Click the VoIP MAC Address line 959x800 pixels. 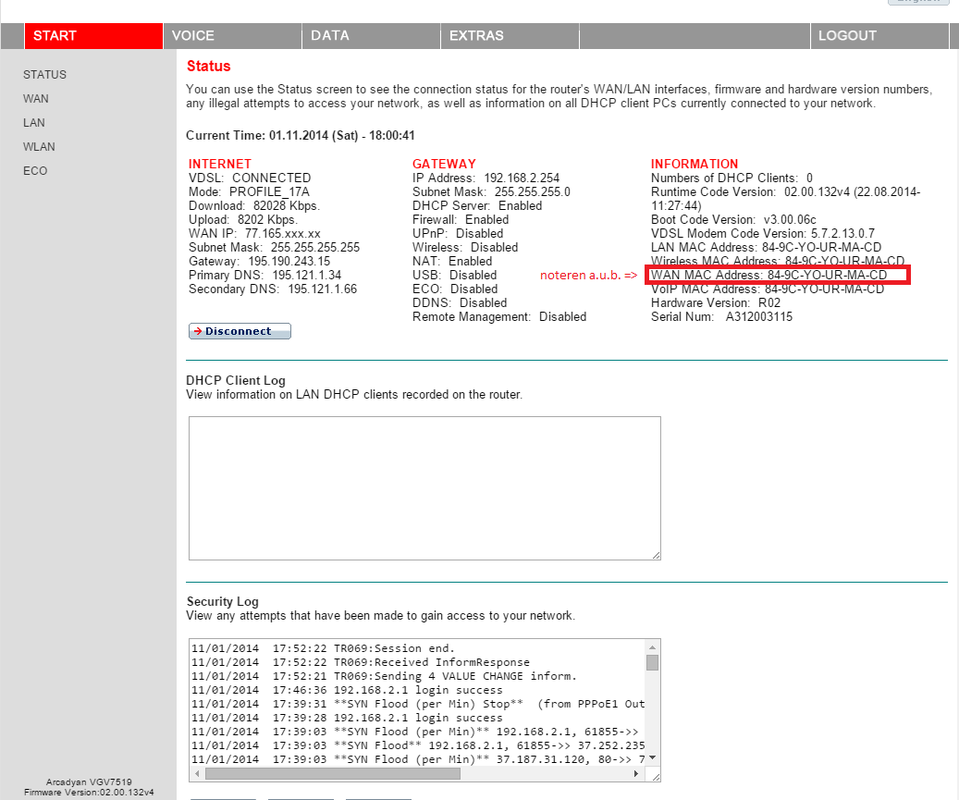768,289
